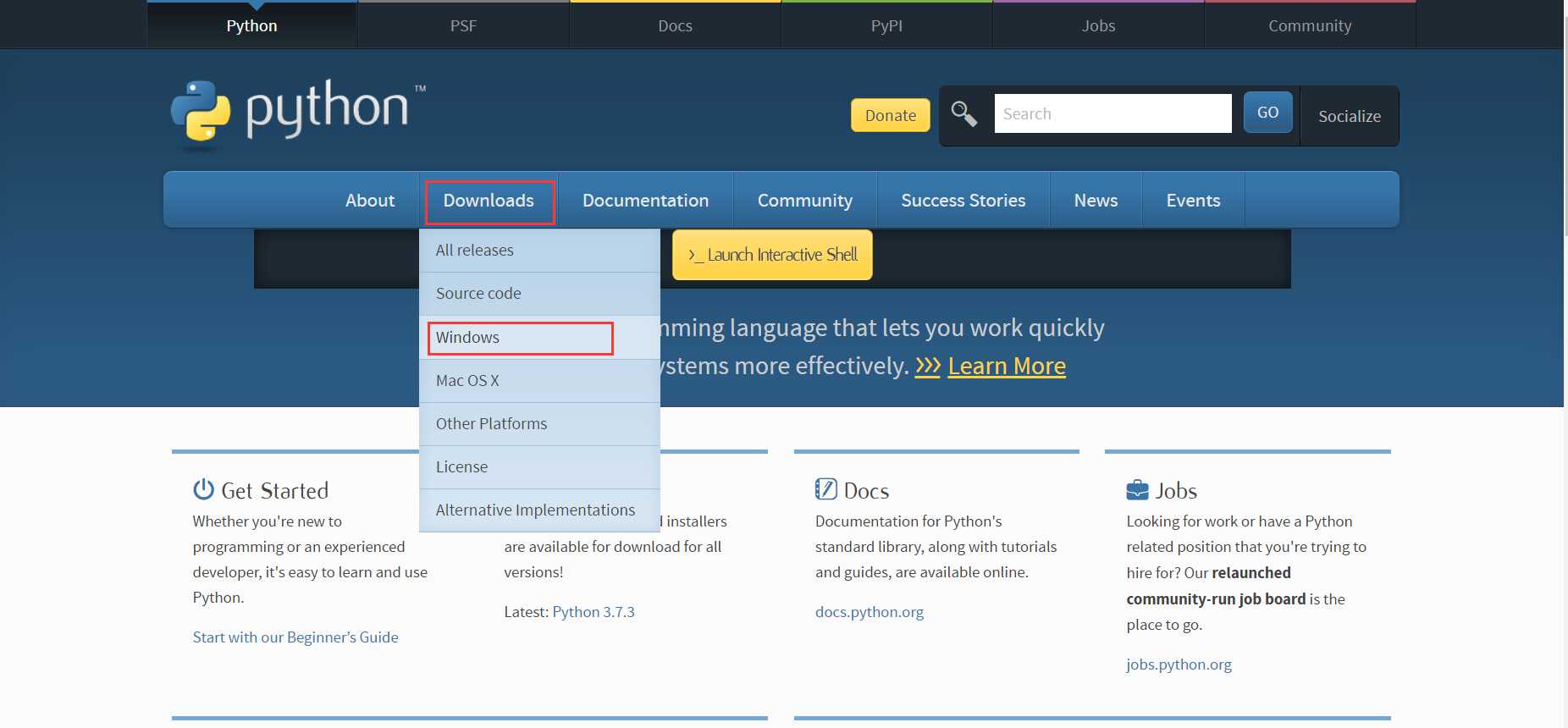Click Launch Interactive Shell button
Viewport: 1568px width, 728px height.
point(772,255)
